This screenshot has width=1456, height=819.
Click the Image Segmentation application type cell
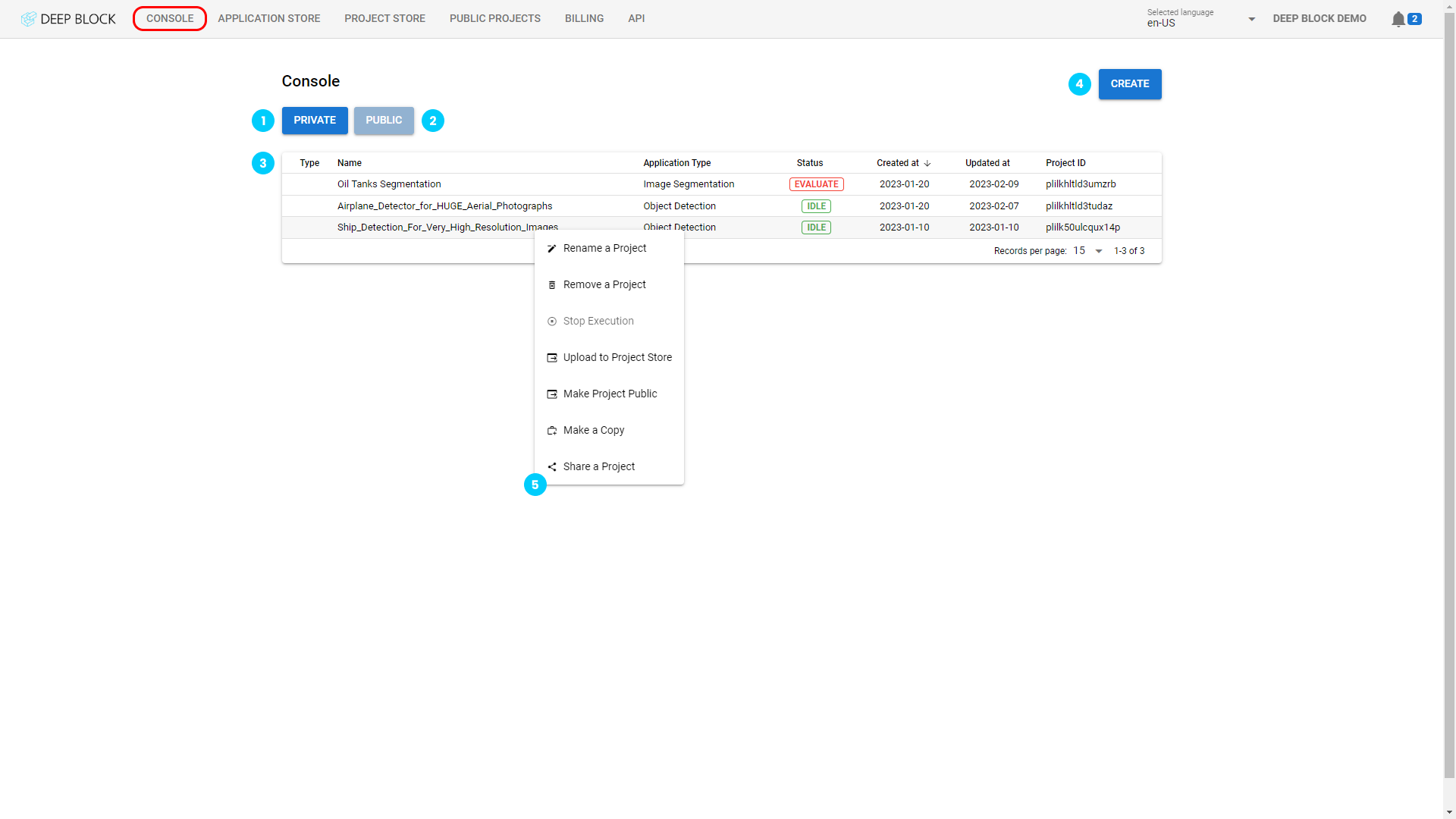tap(689, 184)
